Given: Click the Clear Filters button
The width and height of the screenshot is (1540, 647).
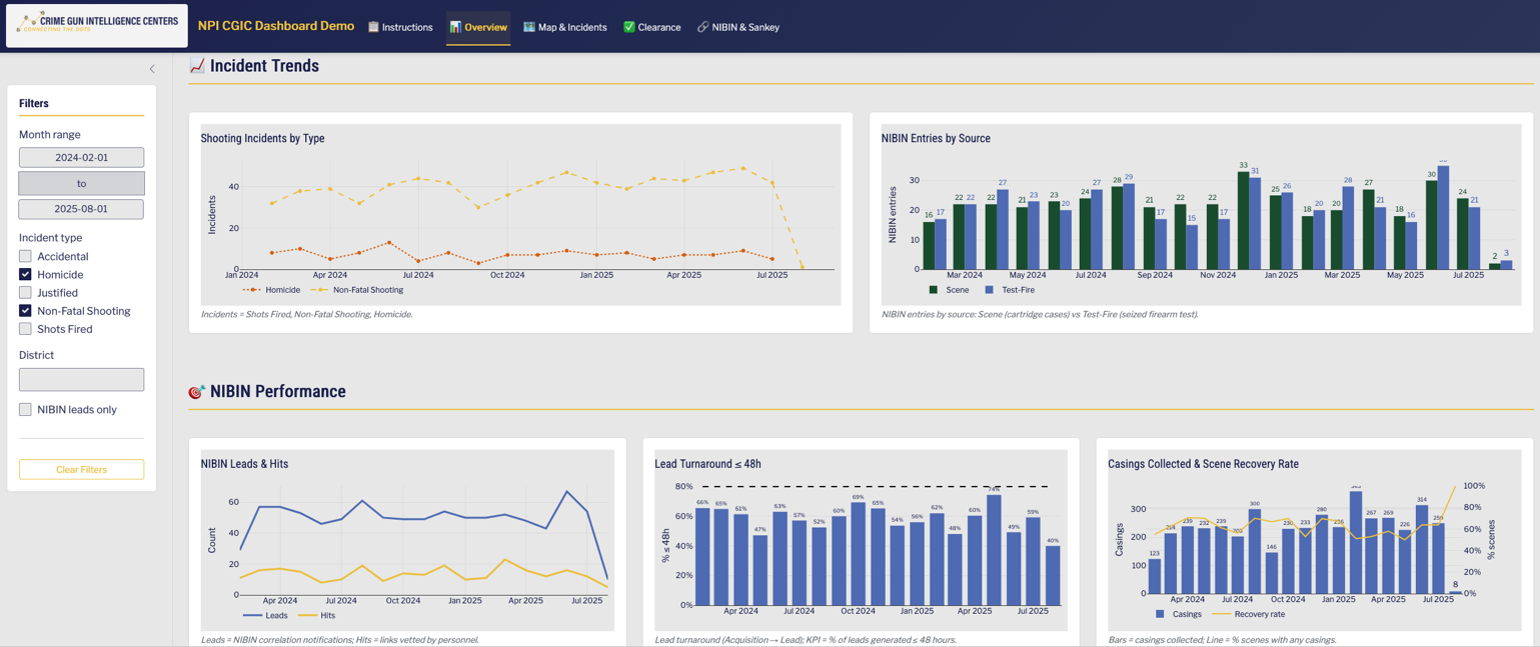Looking at the screenshot, I should [x=81, y=469].
